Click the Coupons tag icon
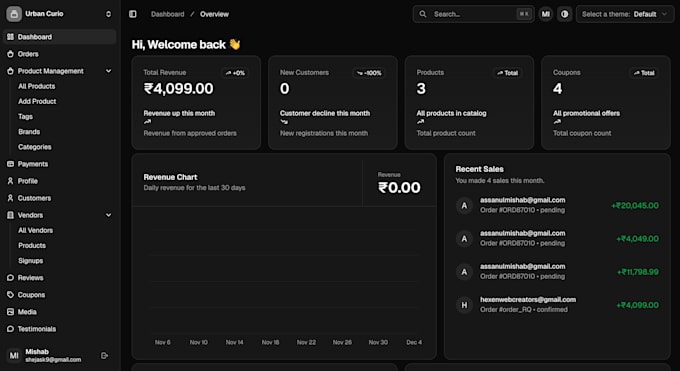Image resolution: width=680 pixels, height=371 pixels. point(10,295)
